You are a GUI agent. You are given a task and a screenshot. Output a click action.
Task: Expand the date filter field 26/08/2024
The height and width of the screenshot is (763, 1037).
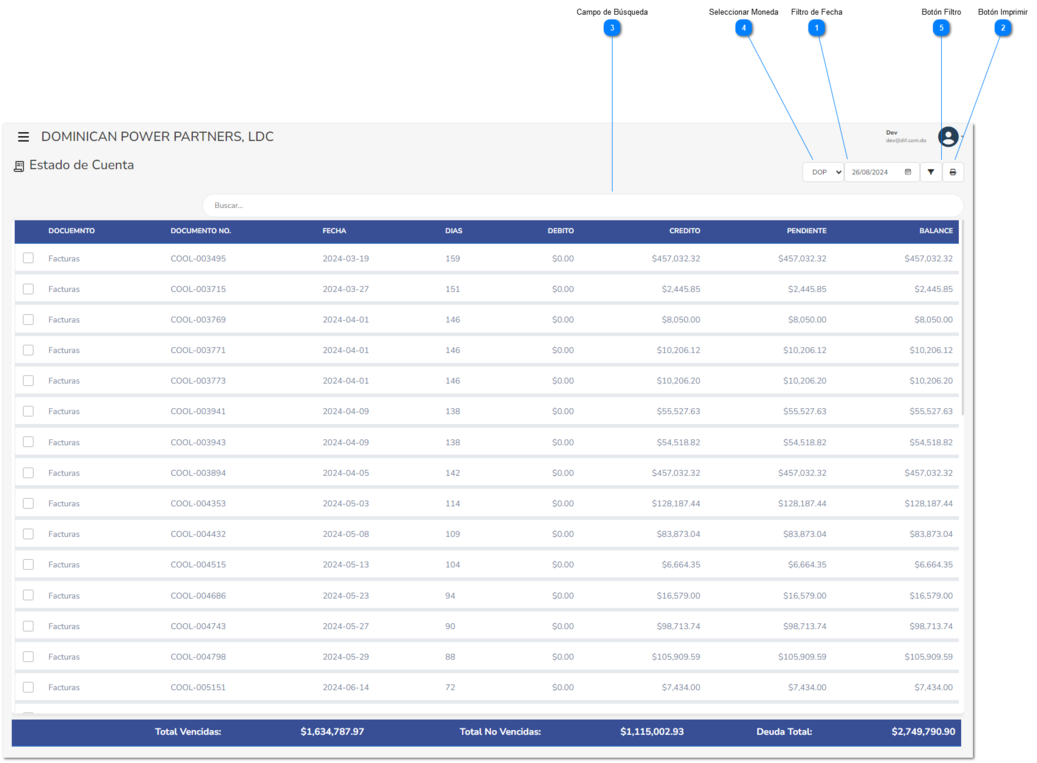[882, 172]
